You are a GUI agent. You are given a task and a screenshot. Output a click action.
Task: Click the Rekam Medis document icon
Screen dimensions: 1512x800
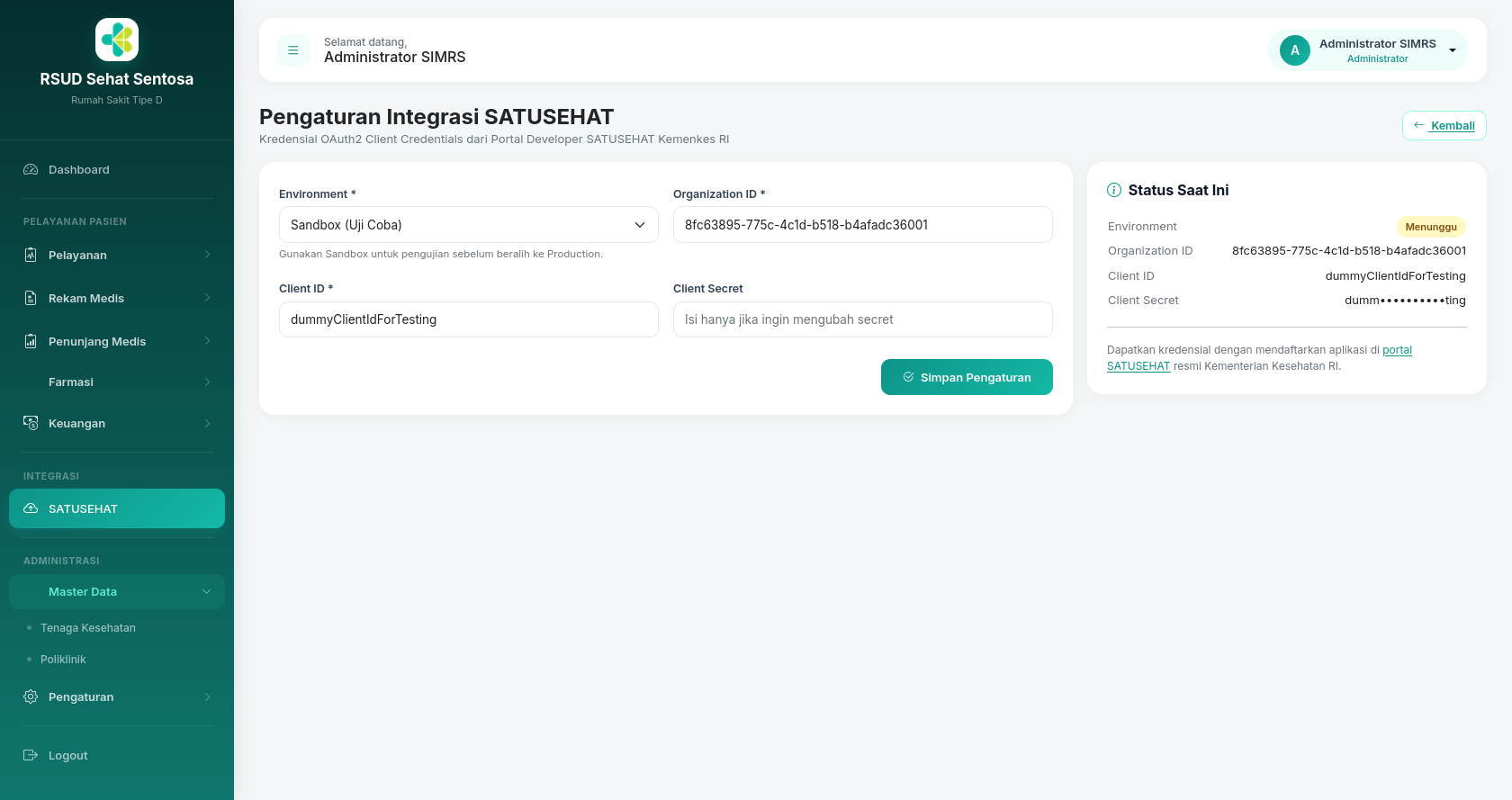point(31,298)
